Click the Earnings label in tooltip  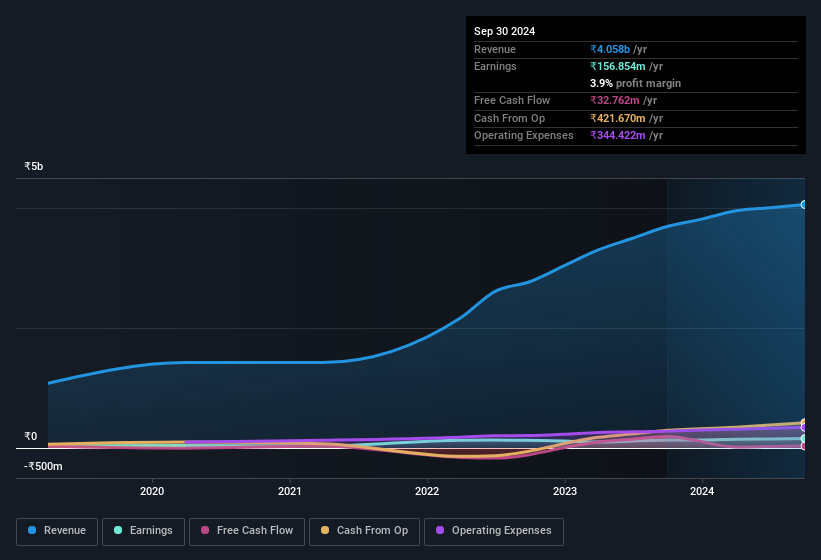click(x=495, y=66)
